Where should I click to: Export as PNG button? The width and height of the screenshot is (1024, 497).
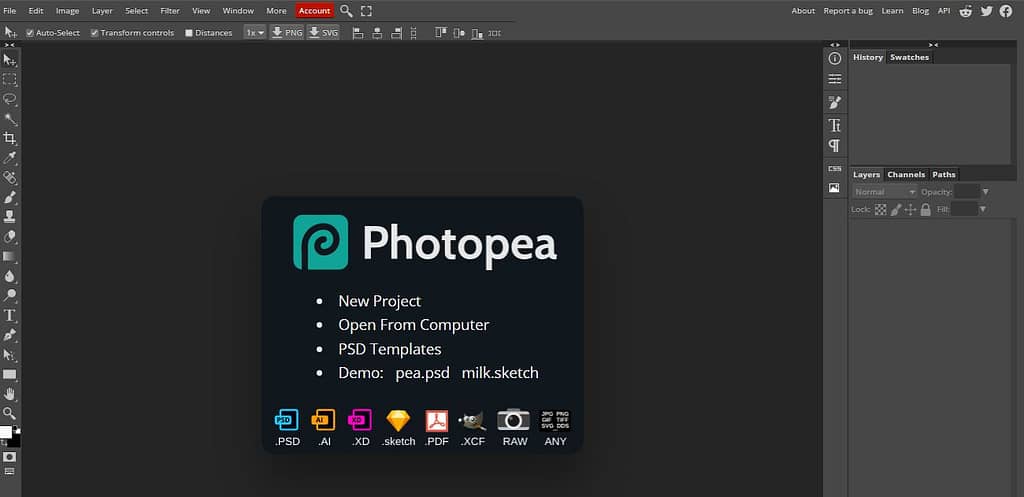pos(287,33)
